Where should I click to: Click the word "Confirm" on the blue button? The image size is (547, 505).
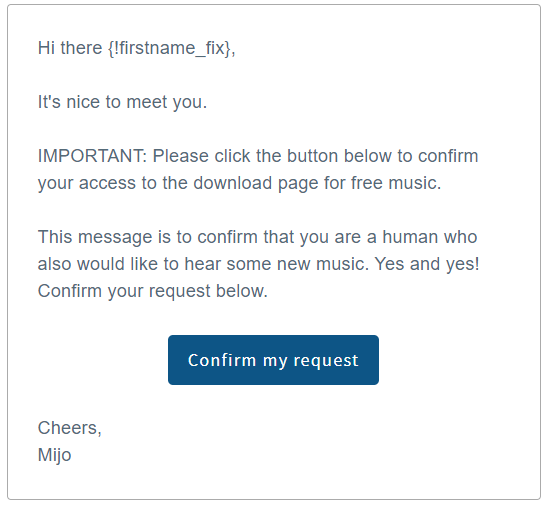(222, 360)
